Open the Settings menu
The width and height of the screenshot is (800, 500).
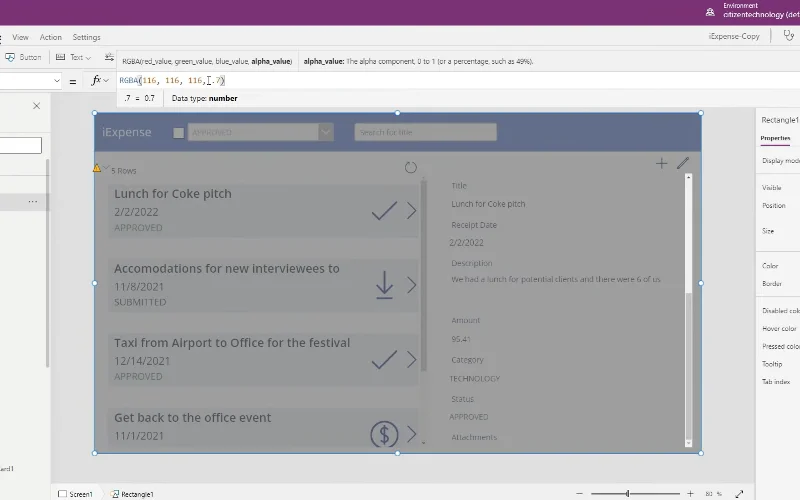coord(86,37)
